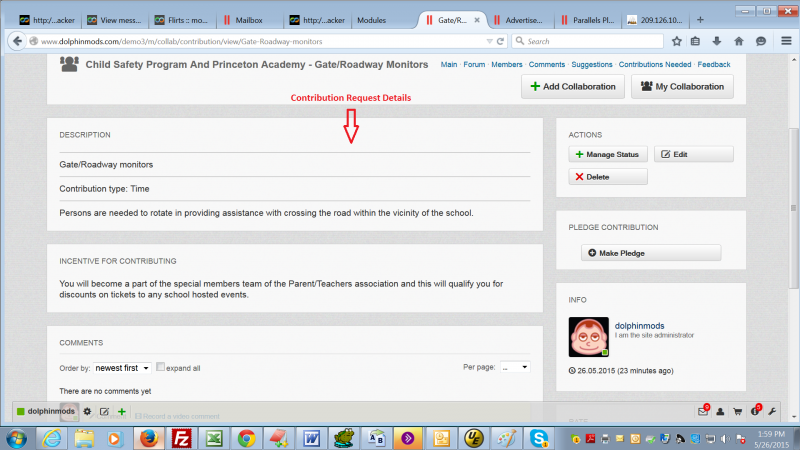Switch to the Modules tab
Image resolution: width=800 pixels, height=450 pixels.
(x=371, y=20)
